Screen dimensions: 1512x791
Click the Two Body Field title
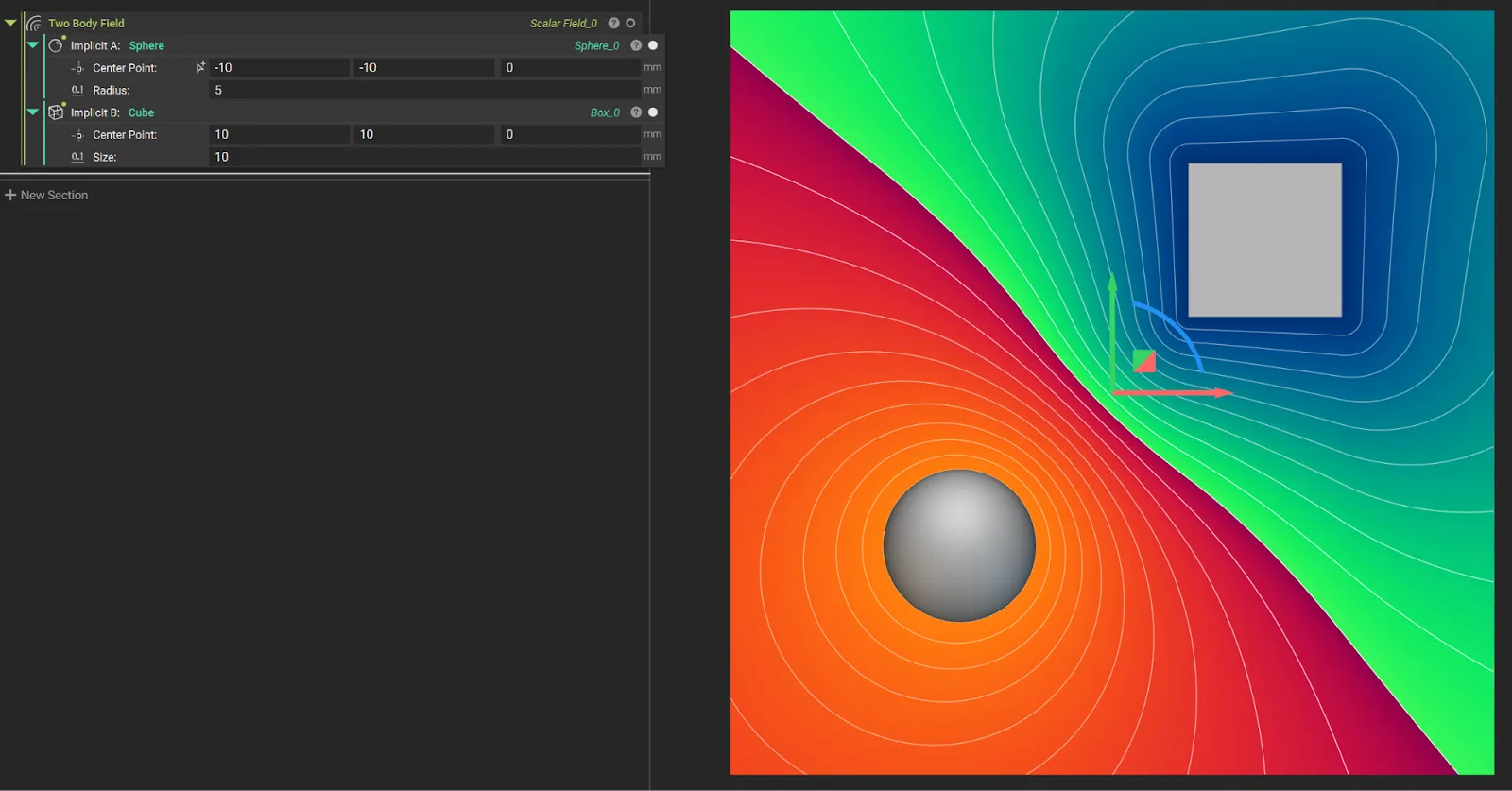tap(86, 23)
